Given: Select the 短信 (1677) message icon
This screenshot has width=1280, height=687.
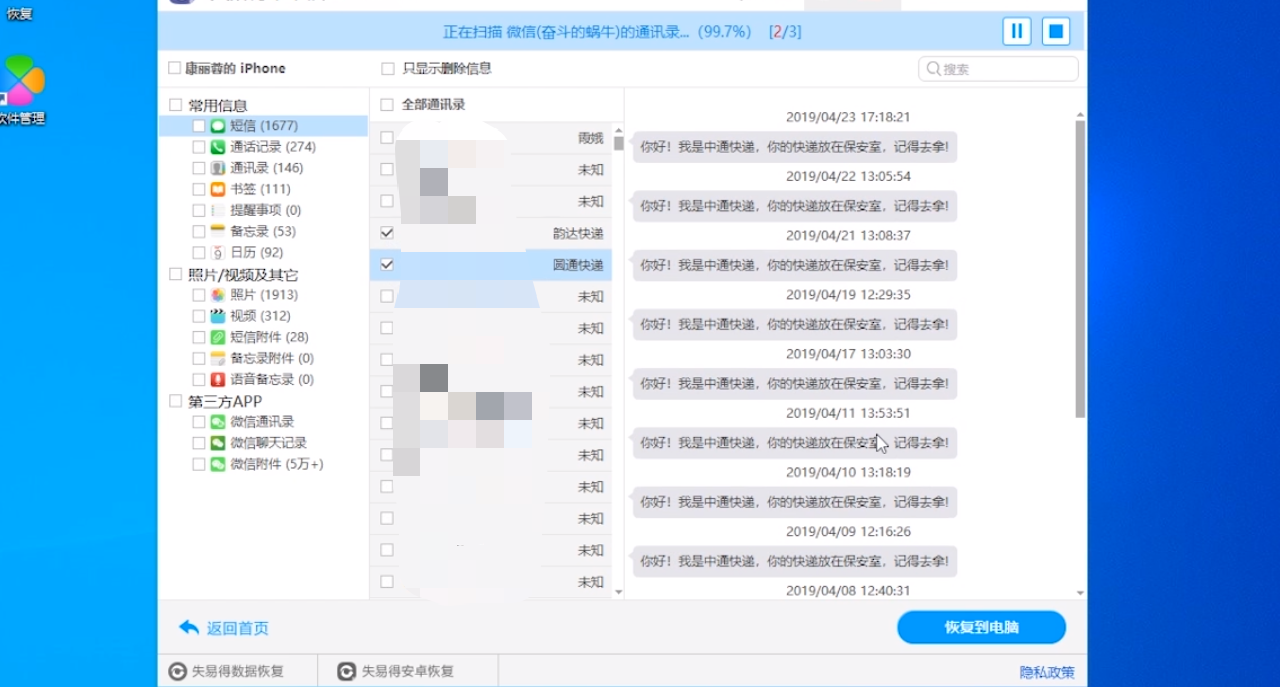Looking at the screenshot, I should click(x=218, y=126).
